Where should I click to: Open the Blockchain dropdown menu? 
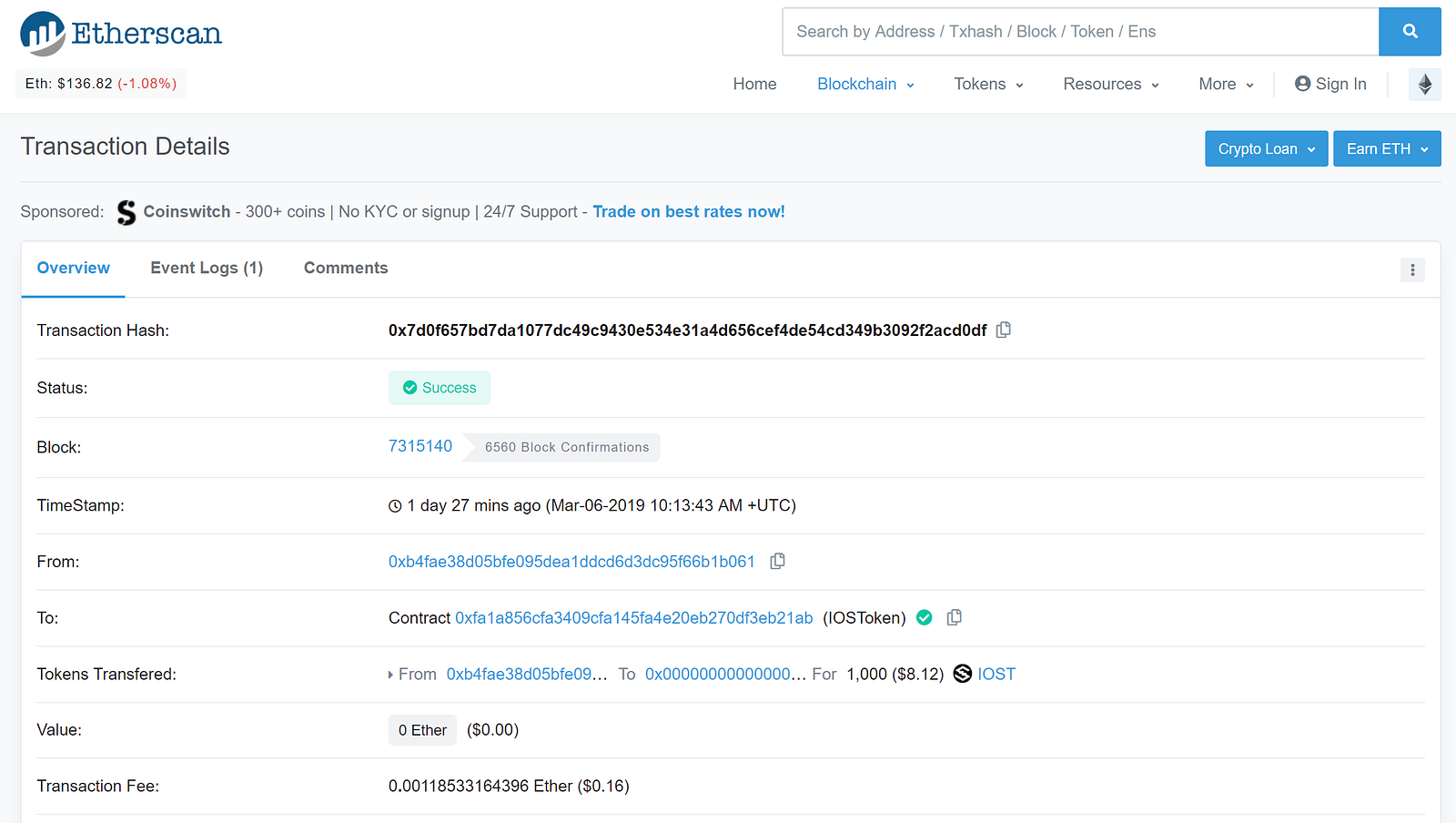click(x=865, y=84)
